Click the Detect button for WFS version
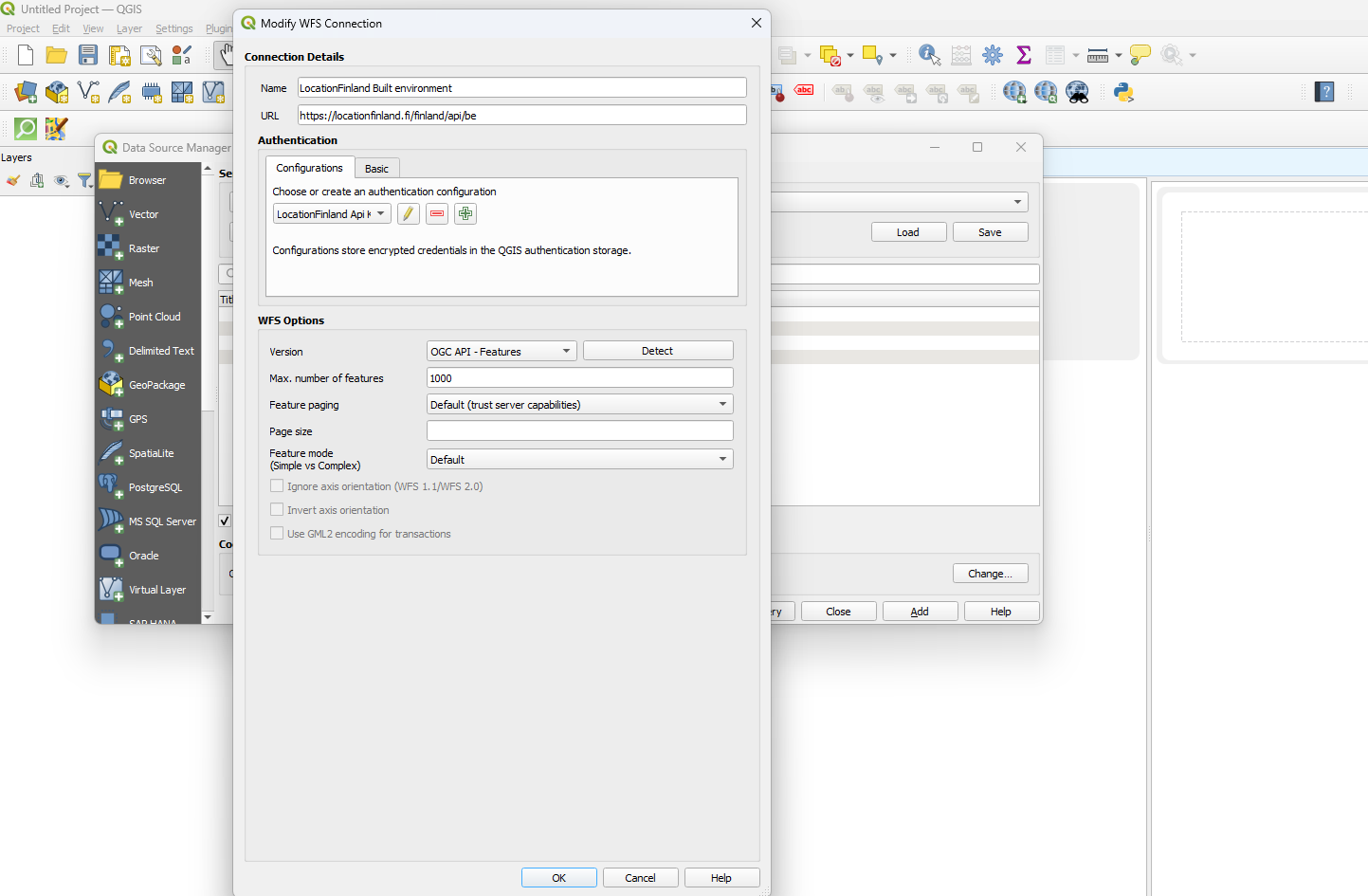Image resolution: width=1368 pixels, height=896 pixels. pyautogui.click(x=657, y=350)
